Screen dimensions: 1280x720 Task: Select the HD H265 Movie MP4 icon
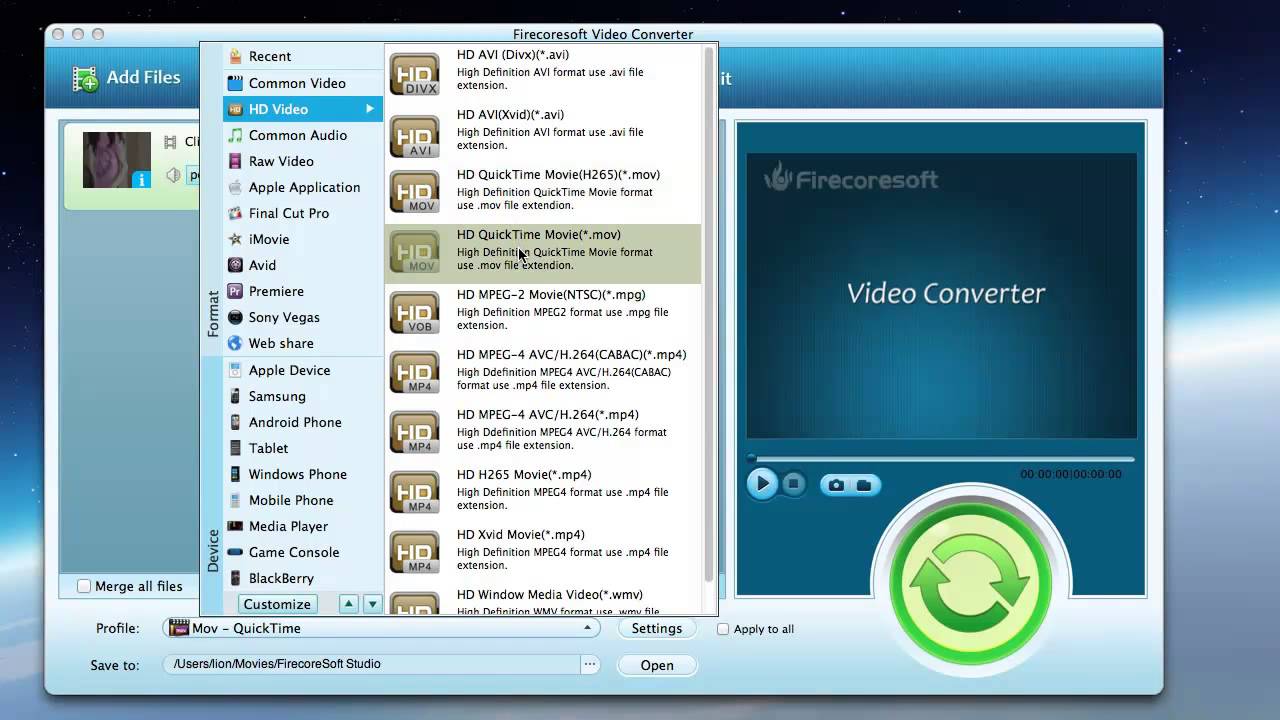pyautogui.click(x=414, y=494)
